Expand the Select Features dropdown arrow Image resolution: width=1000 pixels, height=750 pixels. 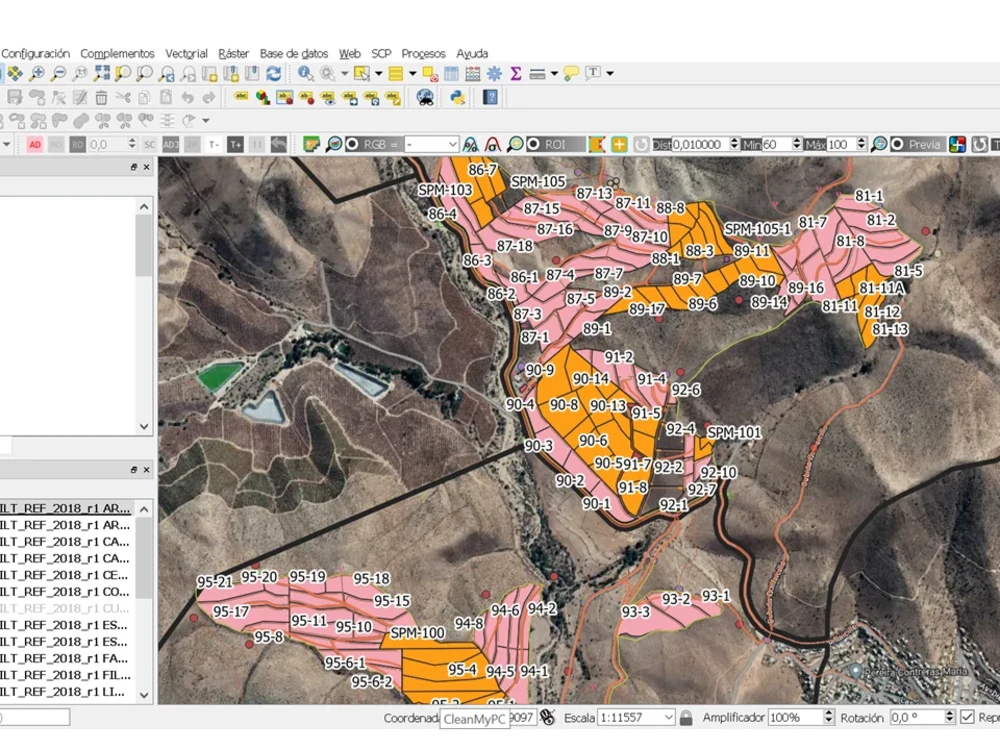pyautogui.click(x=378, y=73)
